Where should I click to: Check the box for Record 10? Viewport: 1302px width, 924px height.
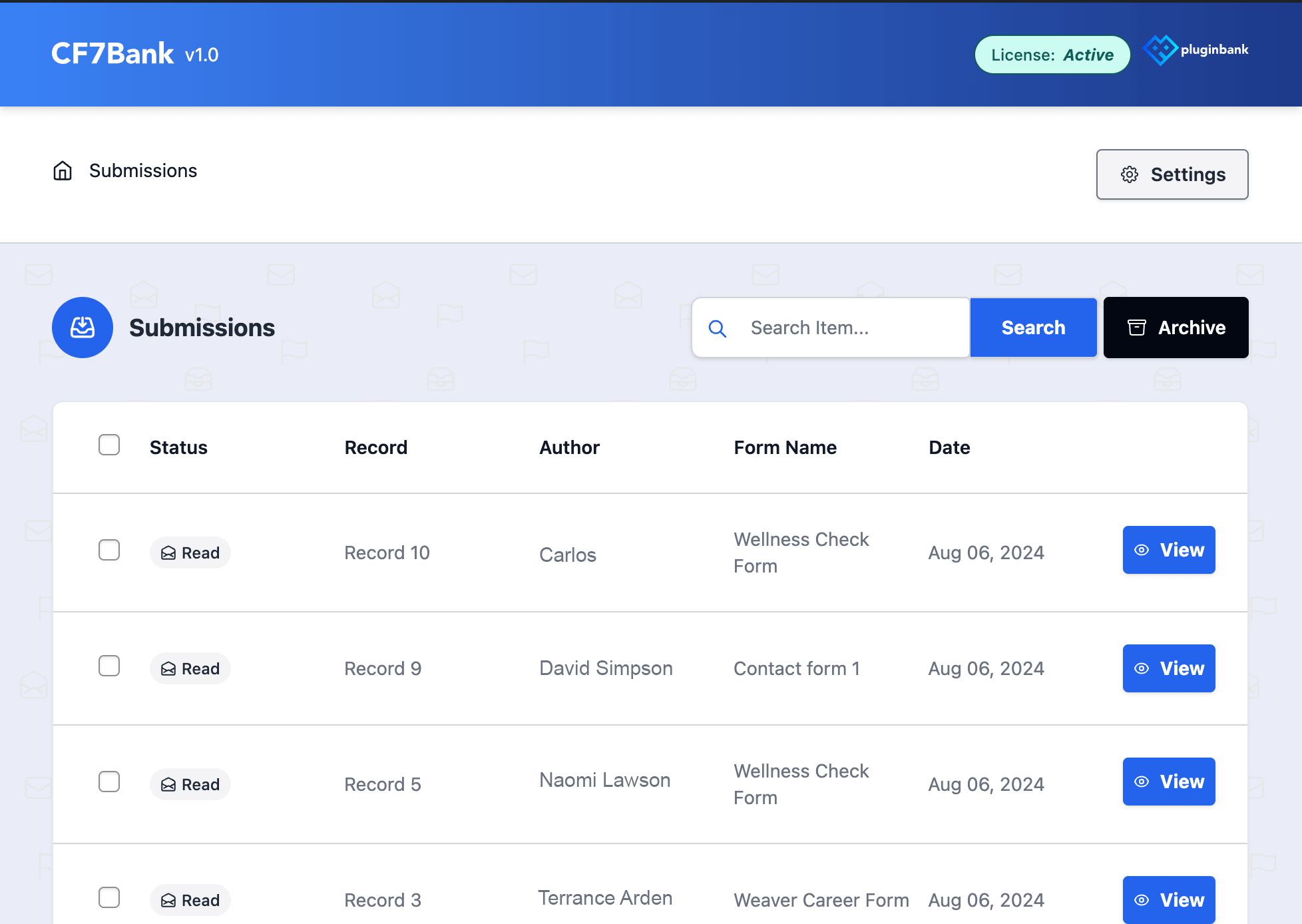pos(109,550)
